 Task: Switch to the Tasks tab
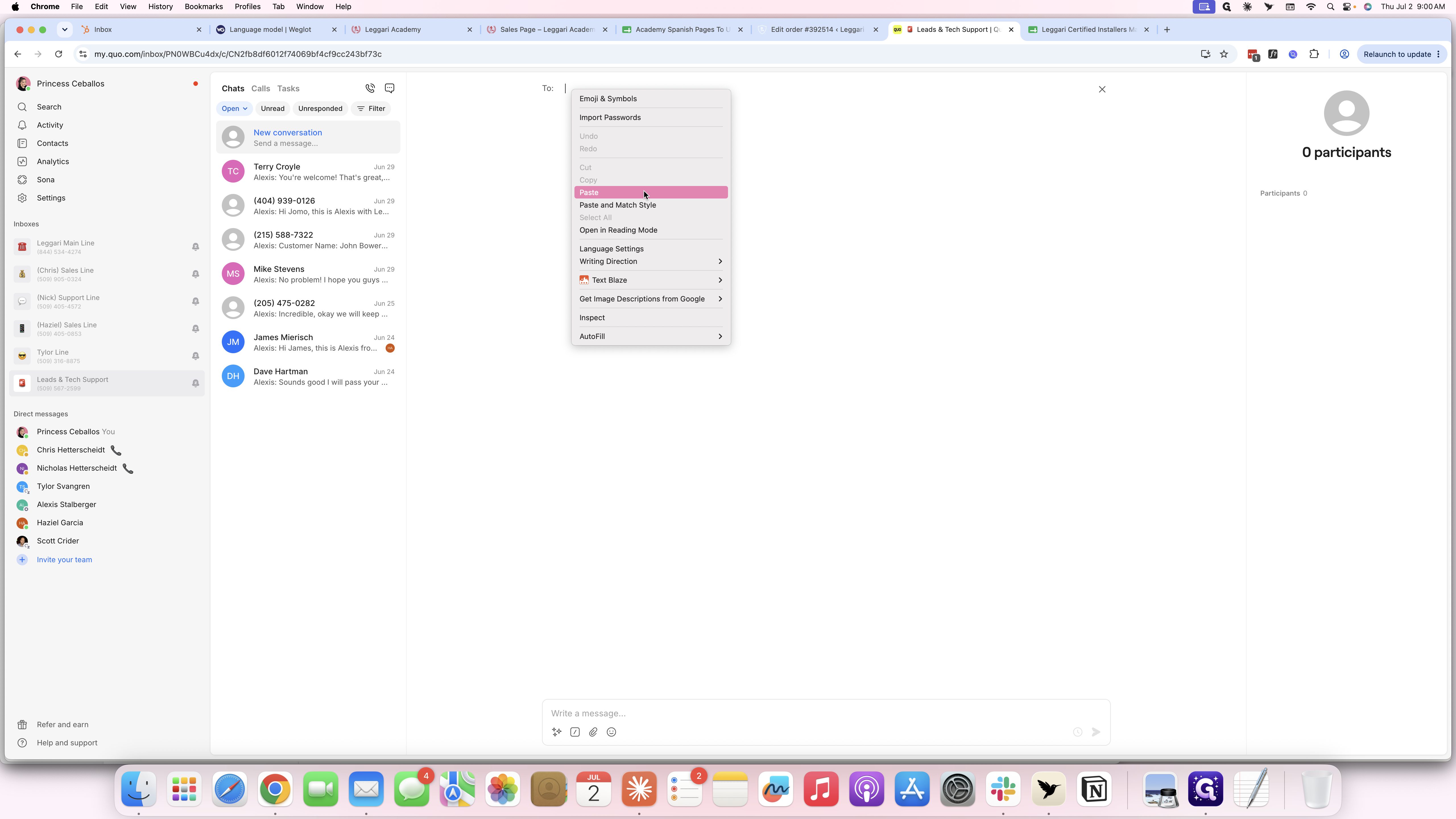pyautogui.click(x=288, y=88)
